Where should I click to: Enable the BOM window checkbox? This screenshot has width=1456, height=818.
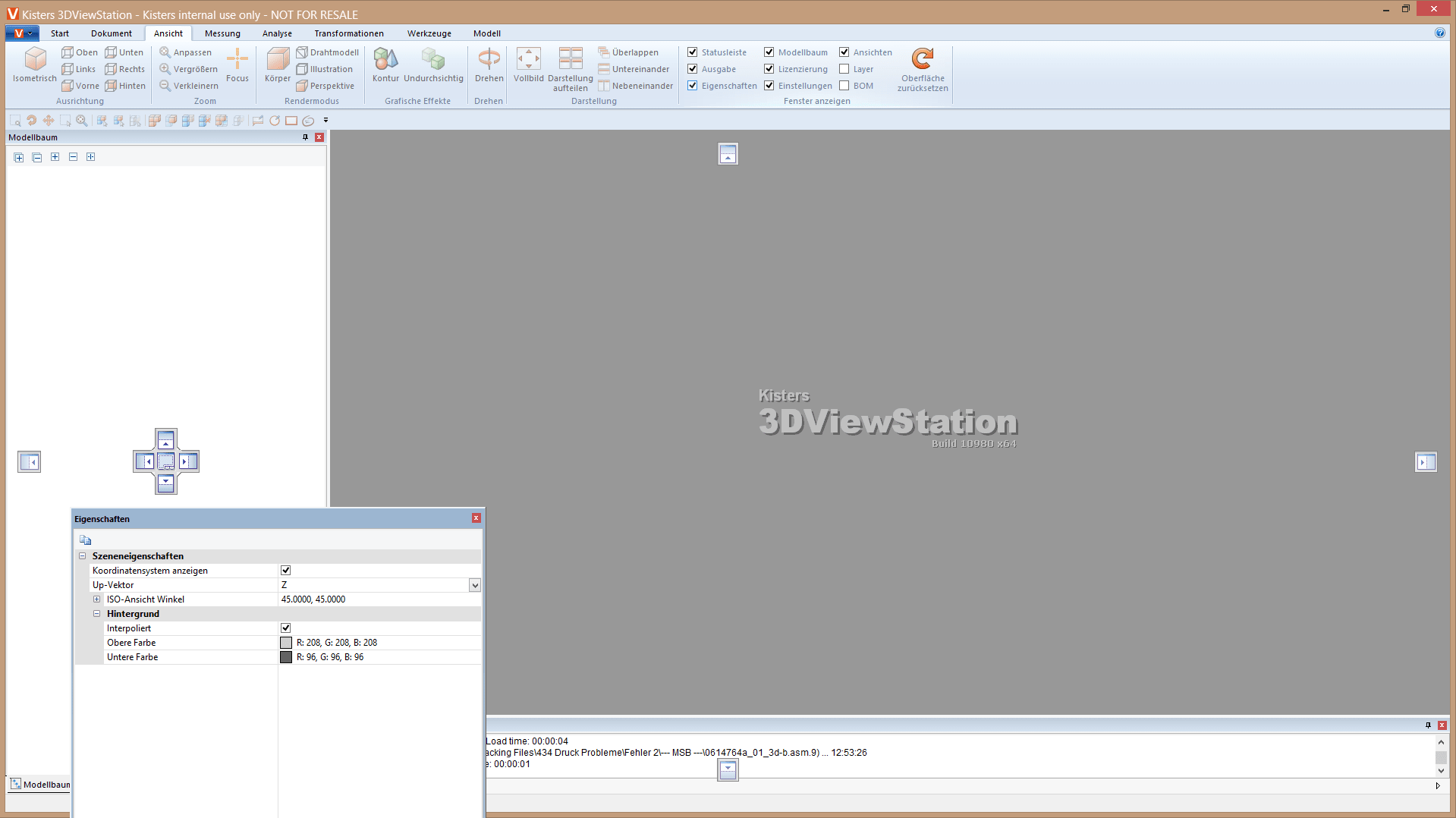coord(844,86)
